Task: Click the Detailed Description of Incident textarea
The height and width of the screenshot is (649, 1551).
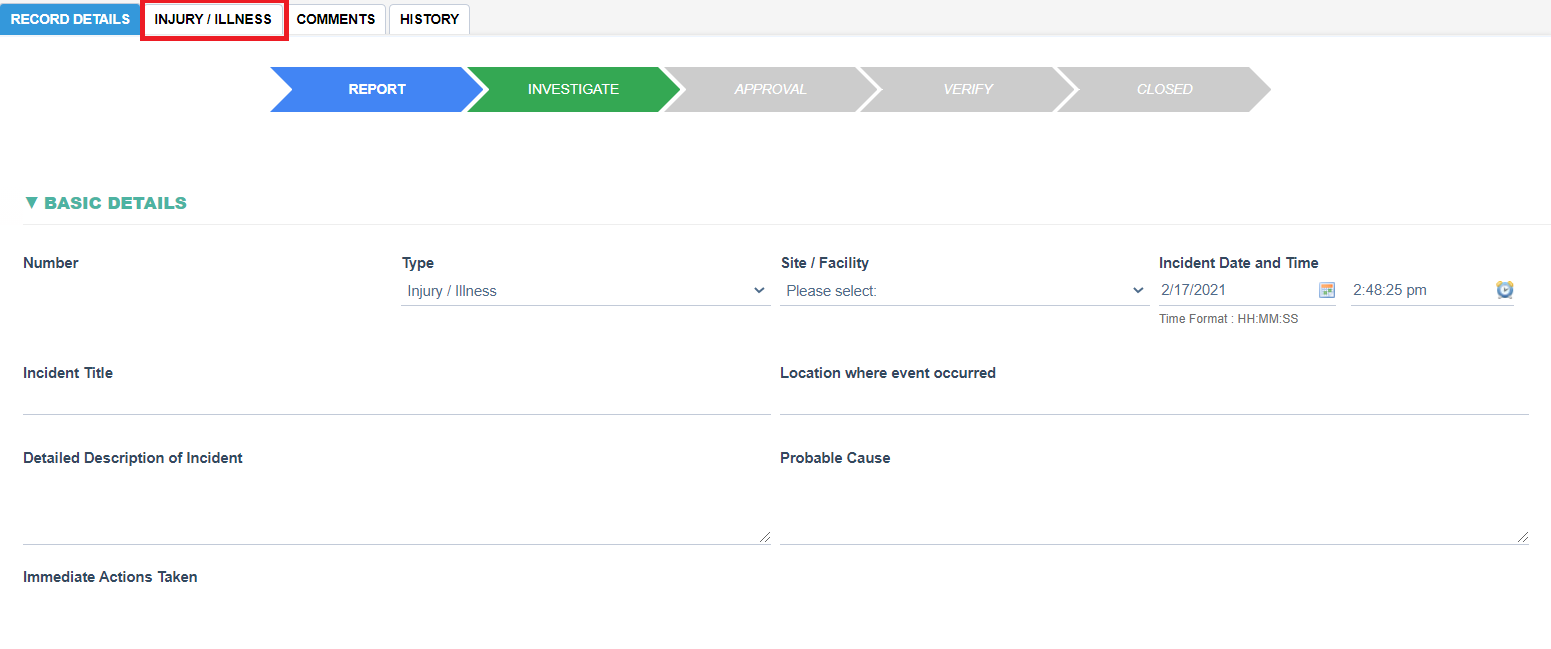Action: tap(396, 512)
